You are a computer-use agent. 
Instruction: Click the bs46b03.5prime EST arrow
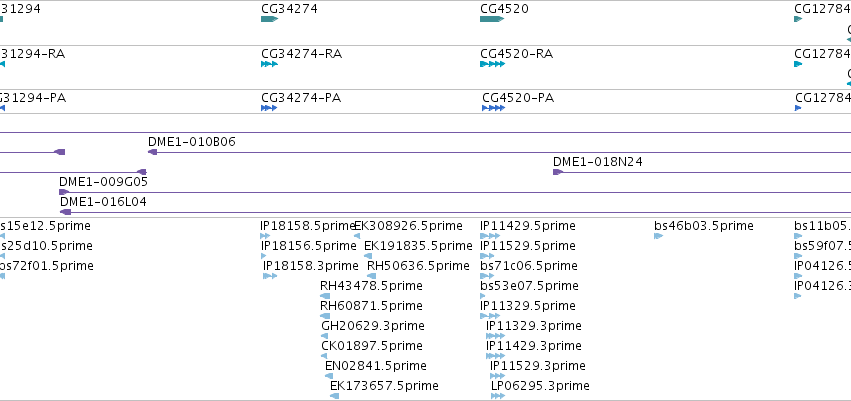click(658, 236)
